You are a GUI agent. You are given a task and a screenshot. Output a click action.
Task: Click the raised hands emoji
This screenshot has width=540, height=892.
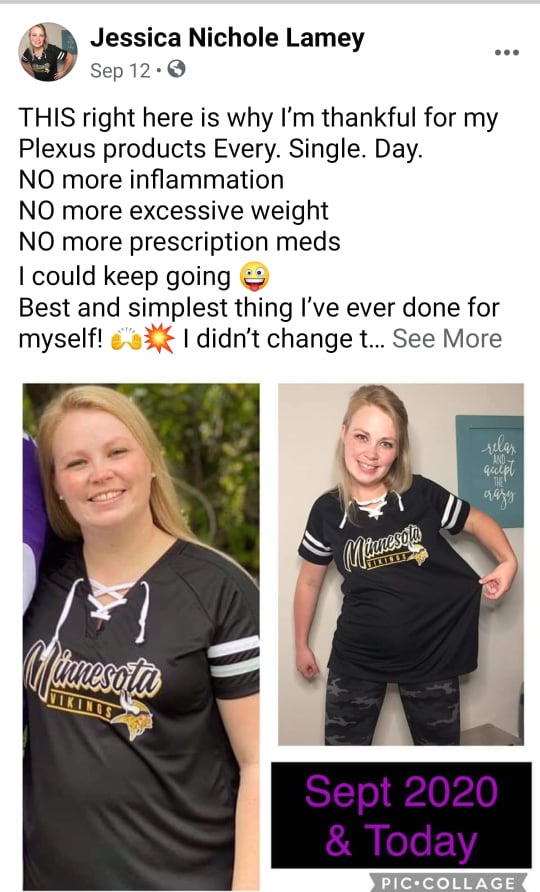[x=126, y=339]
